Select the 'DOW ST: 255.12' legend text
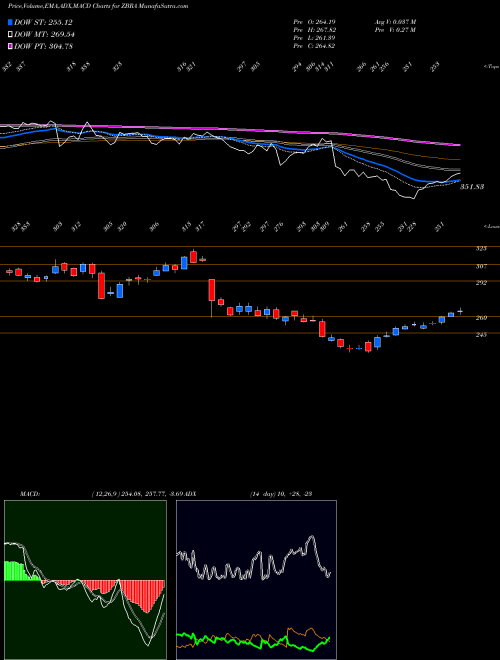This screenshot has width=500, height=660. [43, 22]
